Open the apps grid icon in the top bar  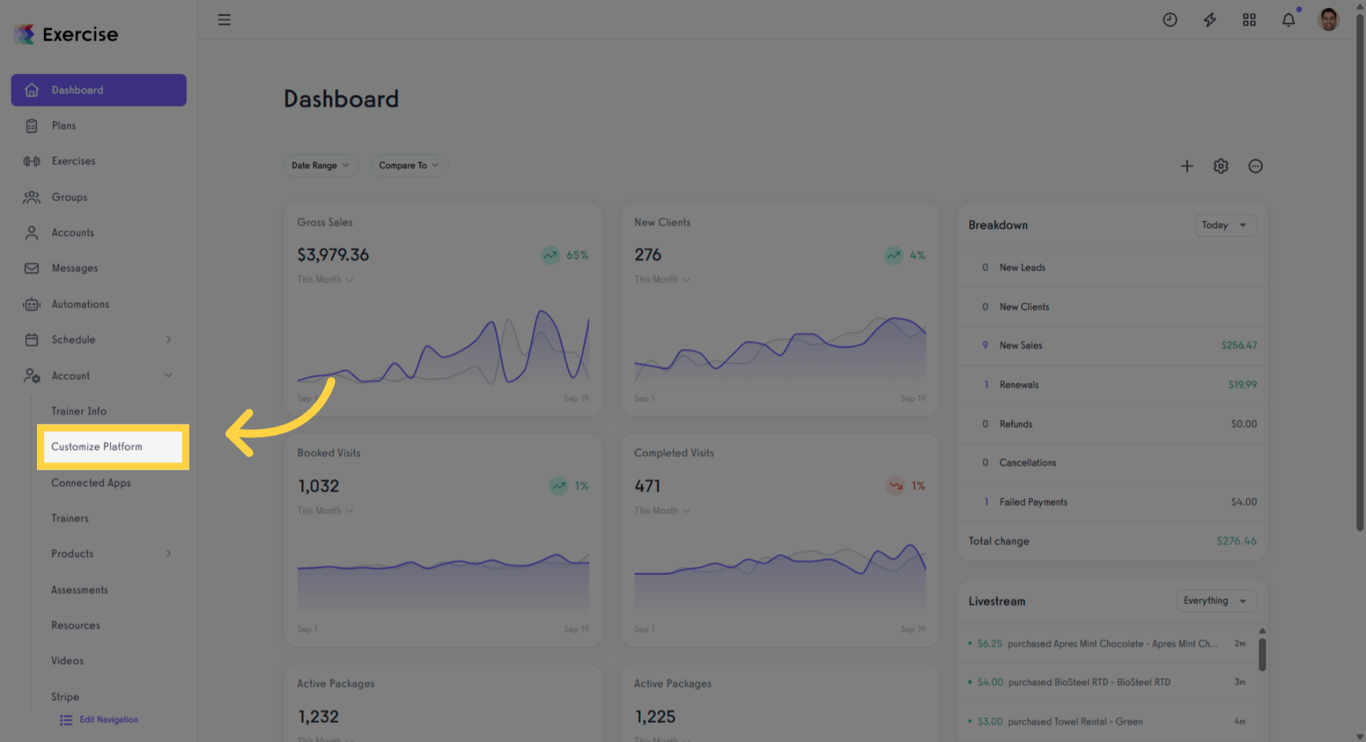pyautogui.click(x=1249, y=19)
